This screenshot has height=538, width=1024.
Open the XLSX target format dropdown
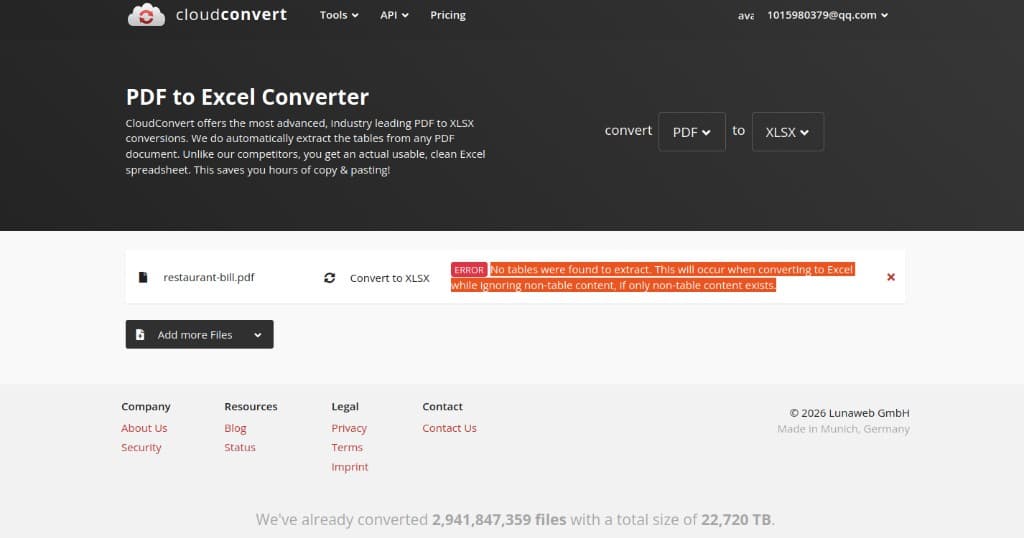(788, 132)
